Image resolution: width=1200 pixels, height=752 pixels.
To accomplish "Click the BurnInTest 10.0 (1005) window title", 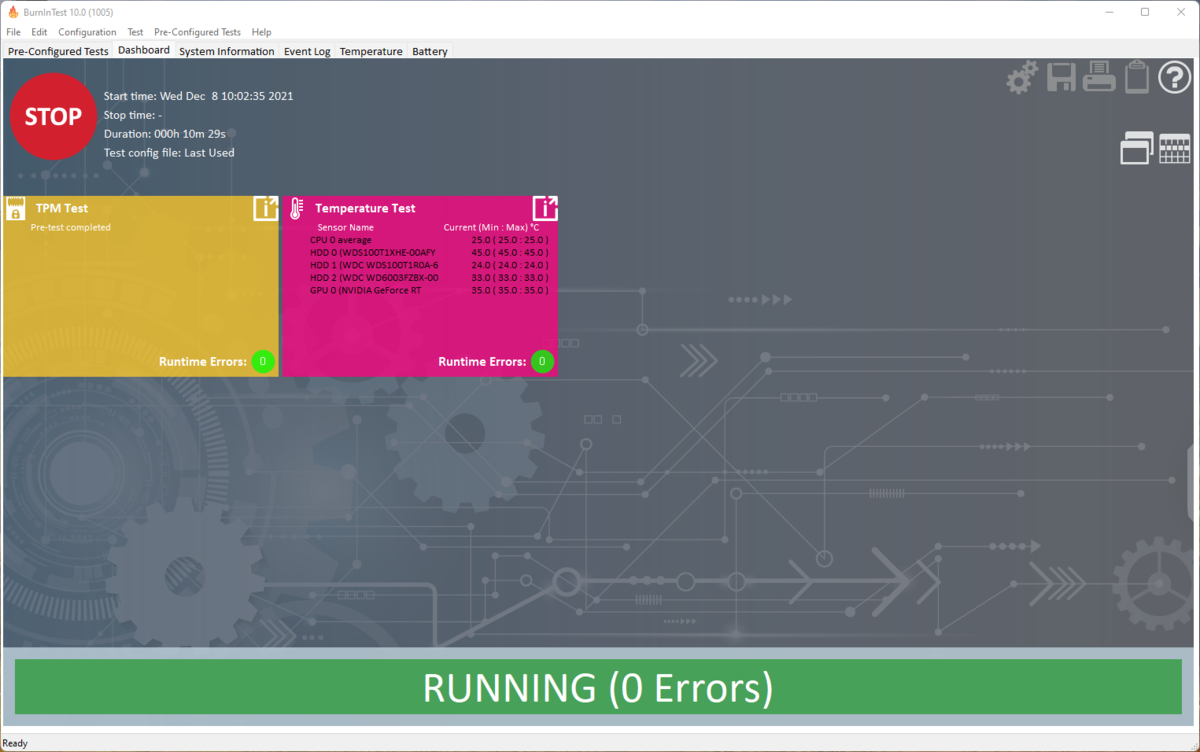I will coord(68,12).
